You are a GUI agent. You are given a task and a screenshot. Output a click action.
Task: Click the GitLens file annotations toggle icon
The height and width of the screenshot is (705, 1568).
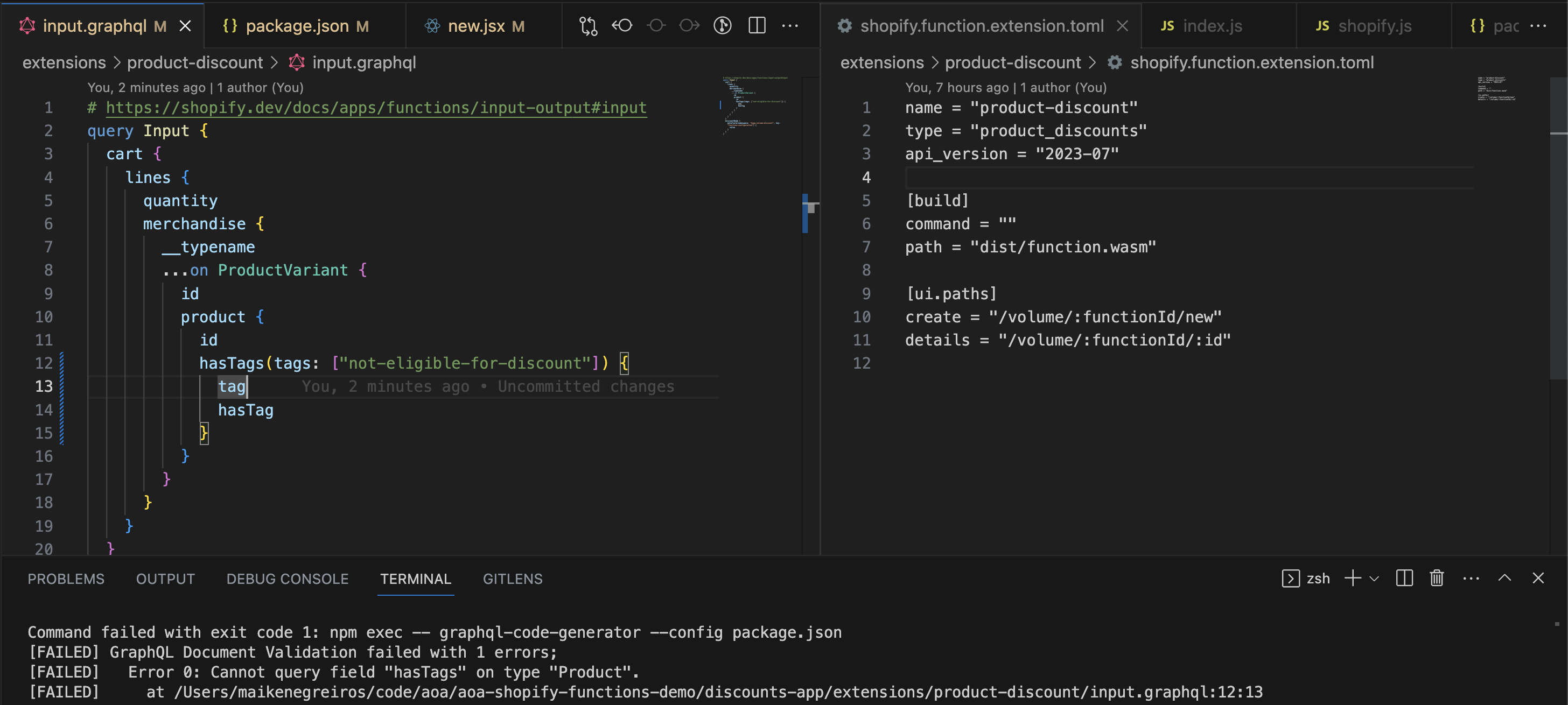723,25
